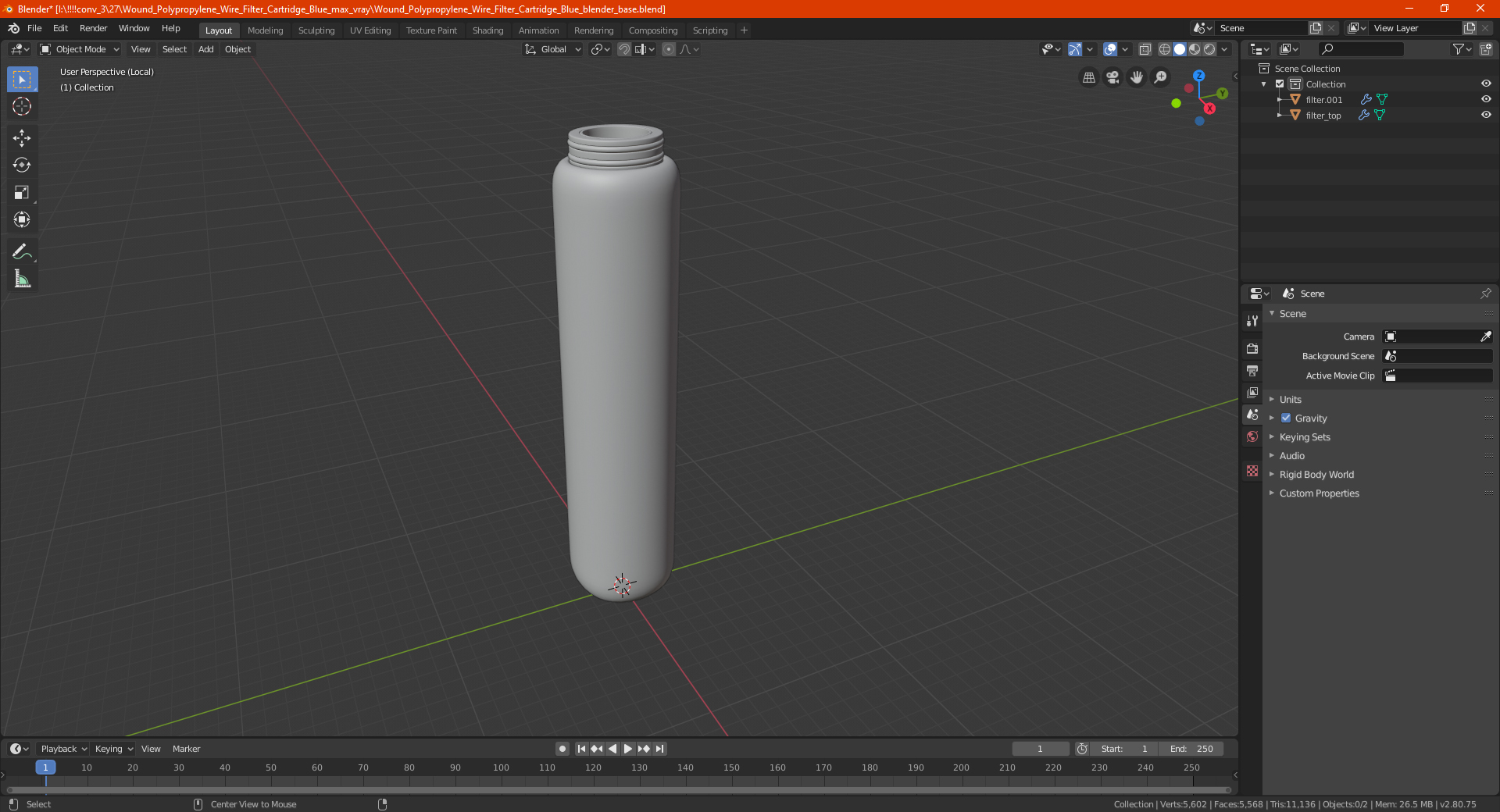Pick the Rotate tool

click(22, 165)
